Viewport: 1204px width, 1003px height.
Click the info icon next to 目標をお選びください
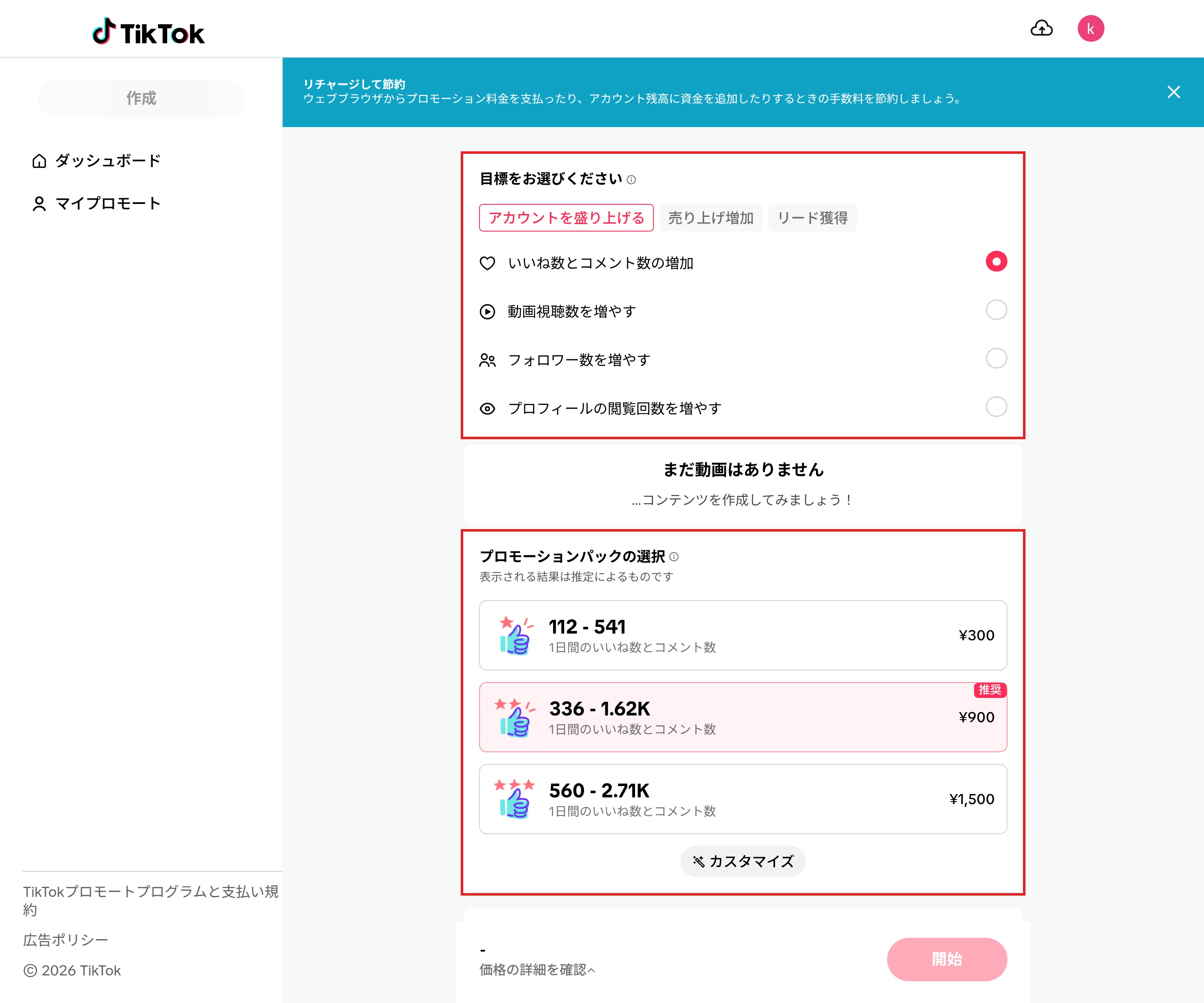click(631, 180)
